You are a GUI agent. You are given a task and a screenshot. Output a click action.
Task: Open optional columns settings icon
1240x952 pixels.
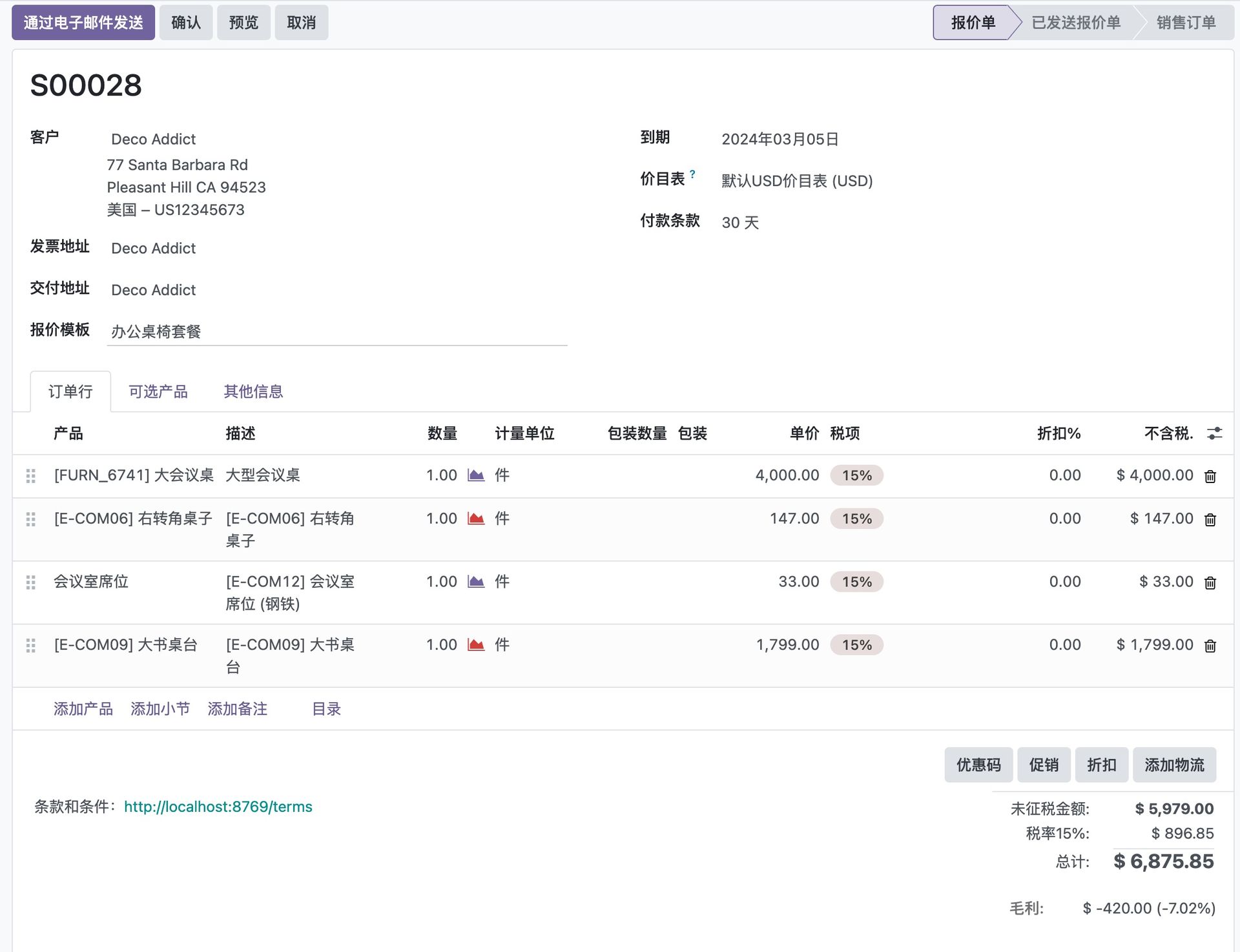(x=1215, y=433)
